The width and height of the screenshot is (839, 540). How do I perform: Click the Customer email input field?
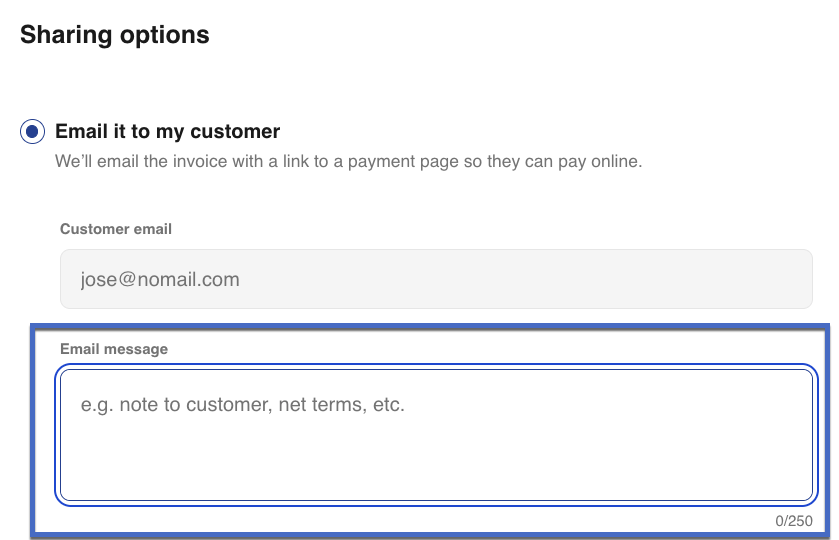tap(436, 279)
